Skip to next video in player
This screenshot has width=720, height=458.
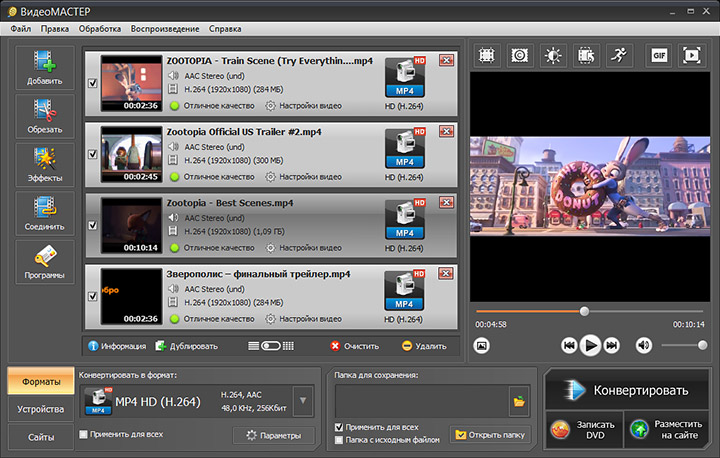612,345
